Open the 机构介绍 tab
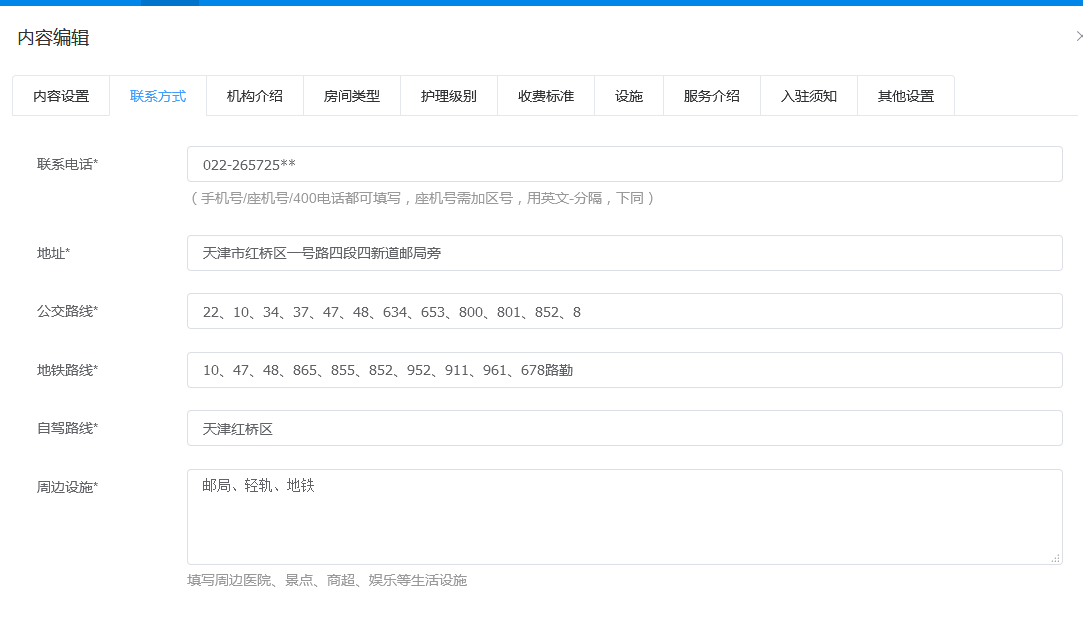1083x636 pixels. 255,95
